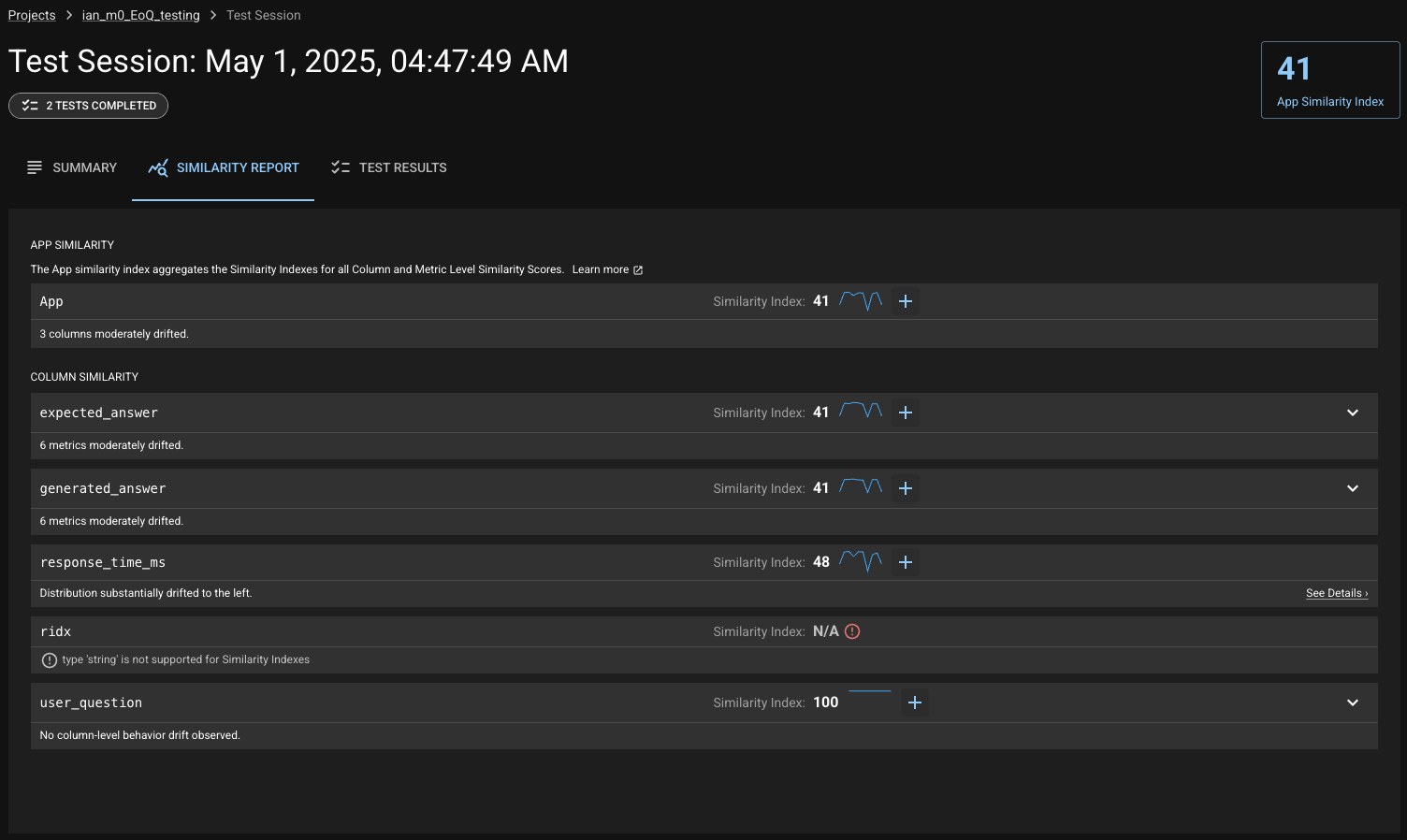Click the App similarity sparkline chart
This screenshot has width=1407, height=840.
[861, 300]
